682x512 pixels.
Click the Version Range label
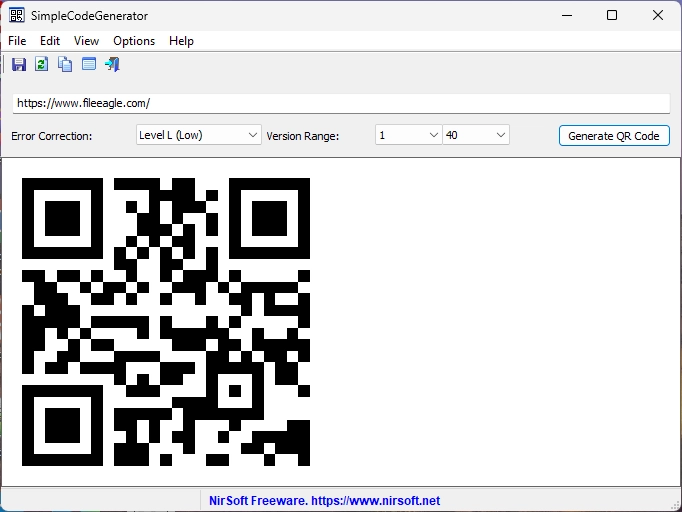point(303,136)
